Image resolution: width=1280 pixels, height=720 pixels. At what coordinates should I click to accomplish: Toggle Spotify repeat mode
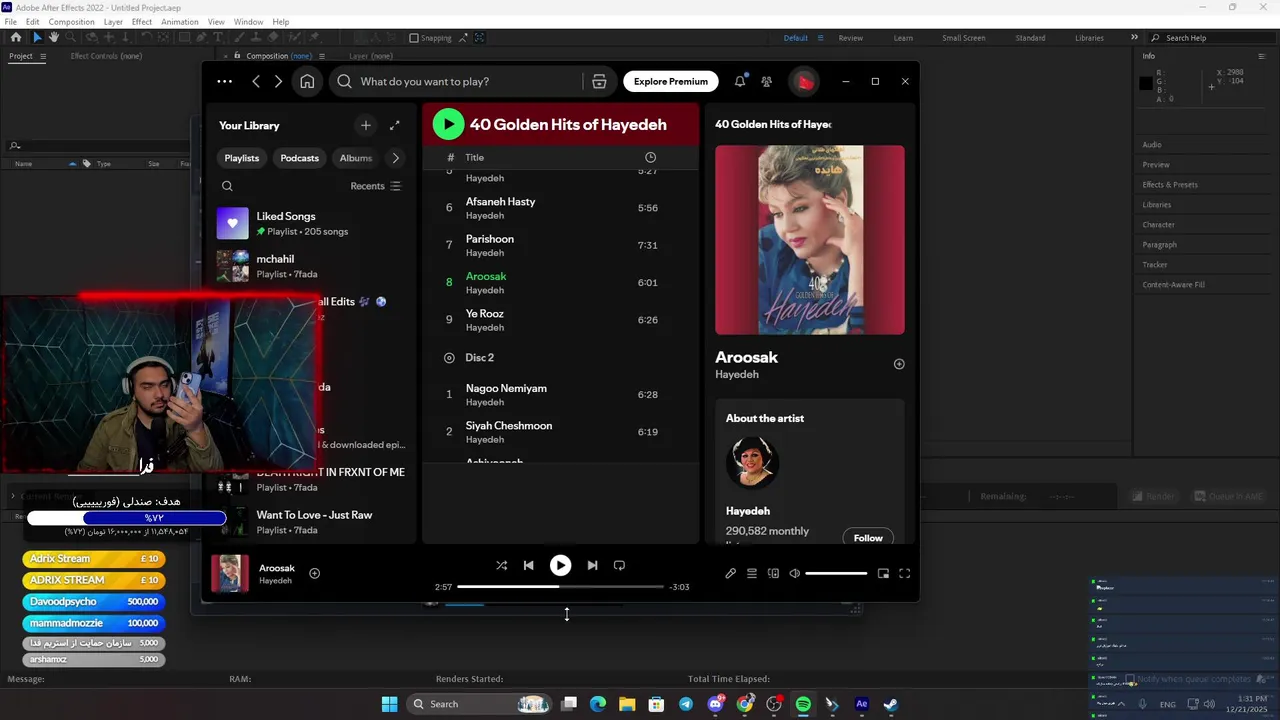click(619, 565)
